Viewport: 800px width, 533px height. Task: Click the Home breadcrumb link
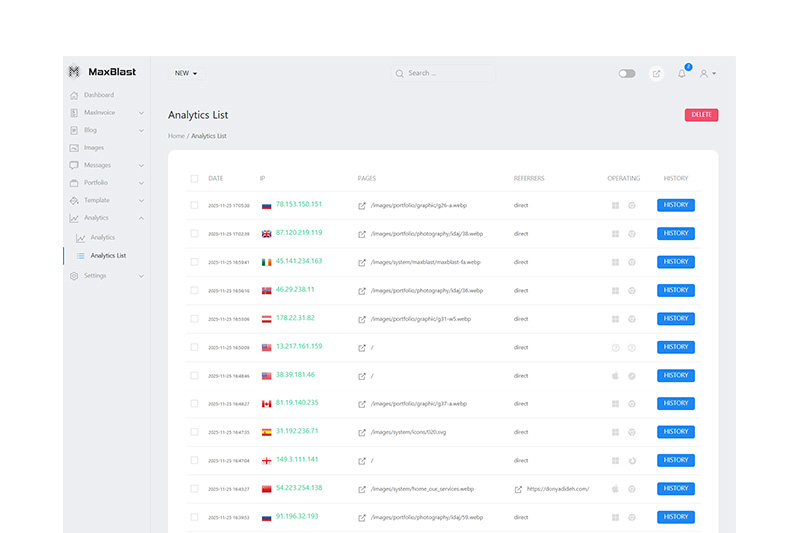[176, 136]
